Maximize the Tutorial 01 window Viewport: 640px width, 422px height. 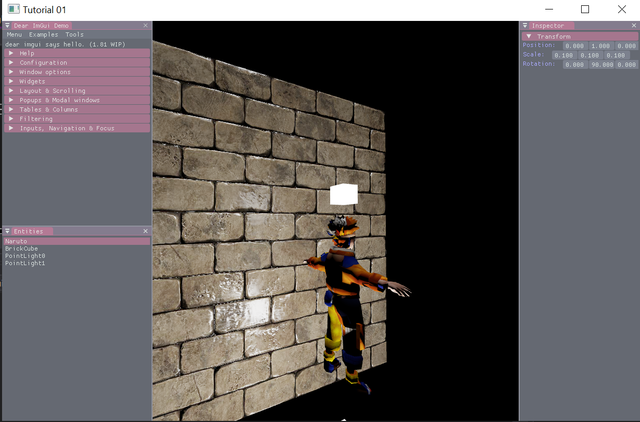[x=585, y=9]
